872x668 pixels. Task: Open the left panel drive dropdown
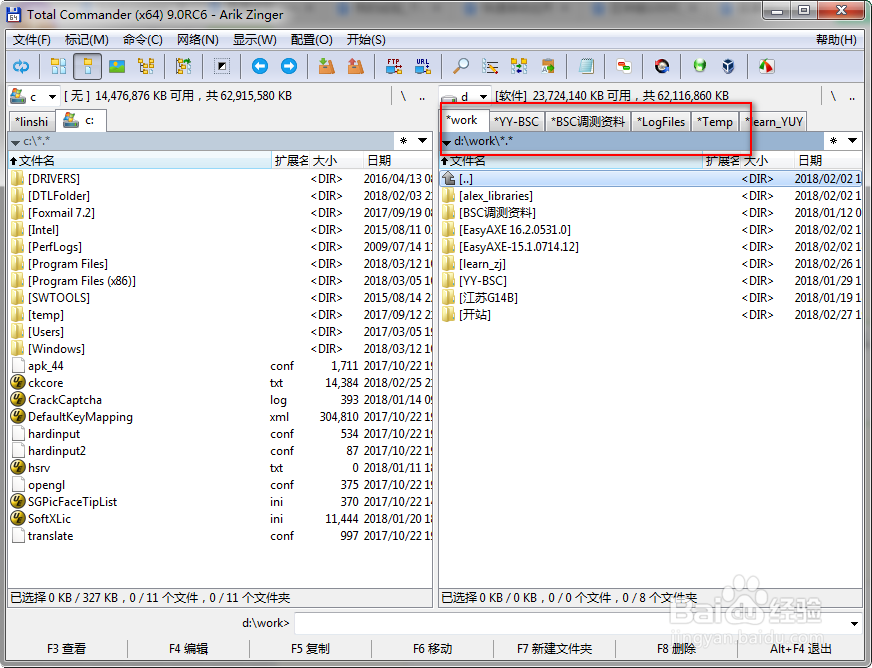tap(52, 97)
